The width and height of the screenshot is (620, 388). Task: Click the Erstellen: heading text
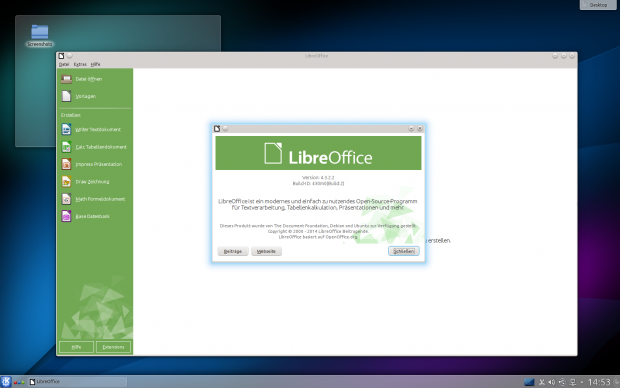tap(71, 115)
